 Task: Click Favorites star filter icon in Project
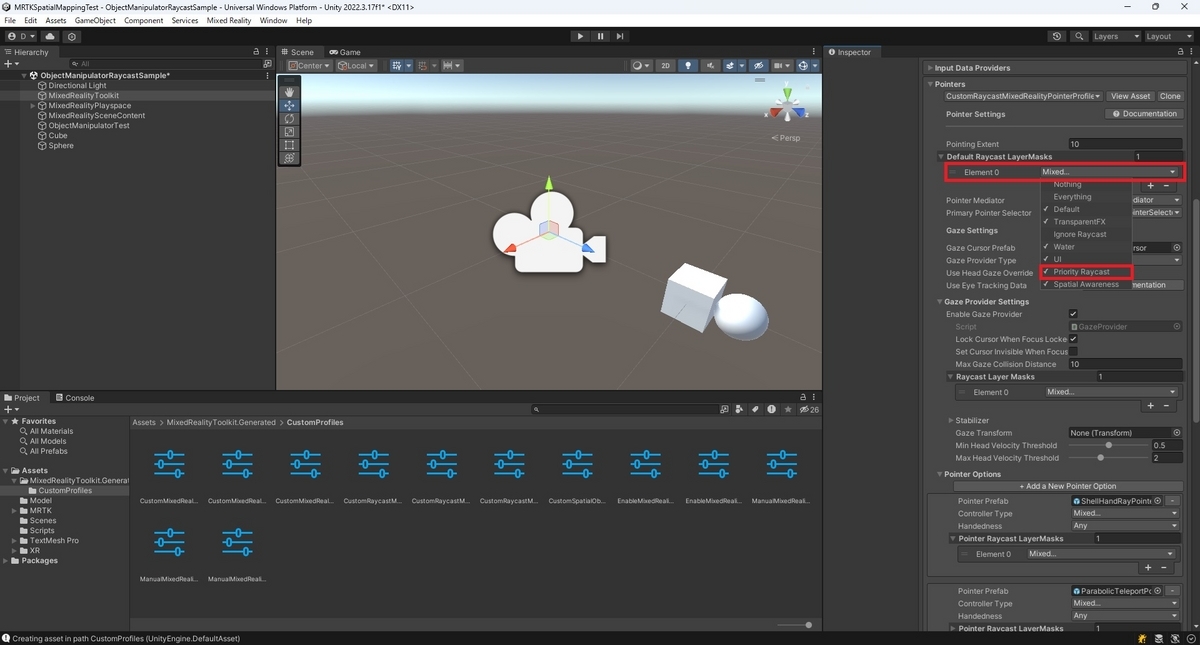(788, 409)
